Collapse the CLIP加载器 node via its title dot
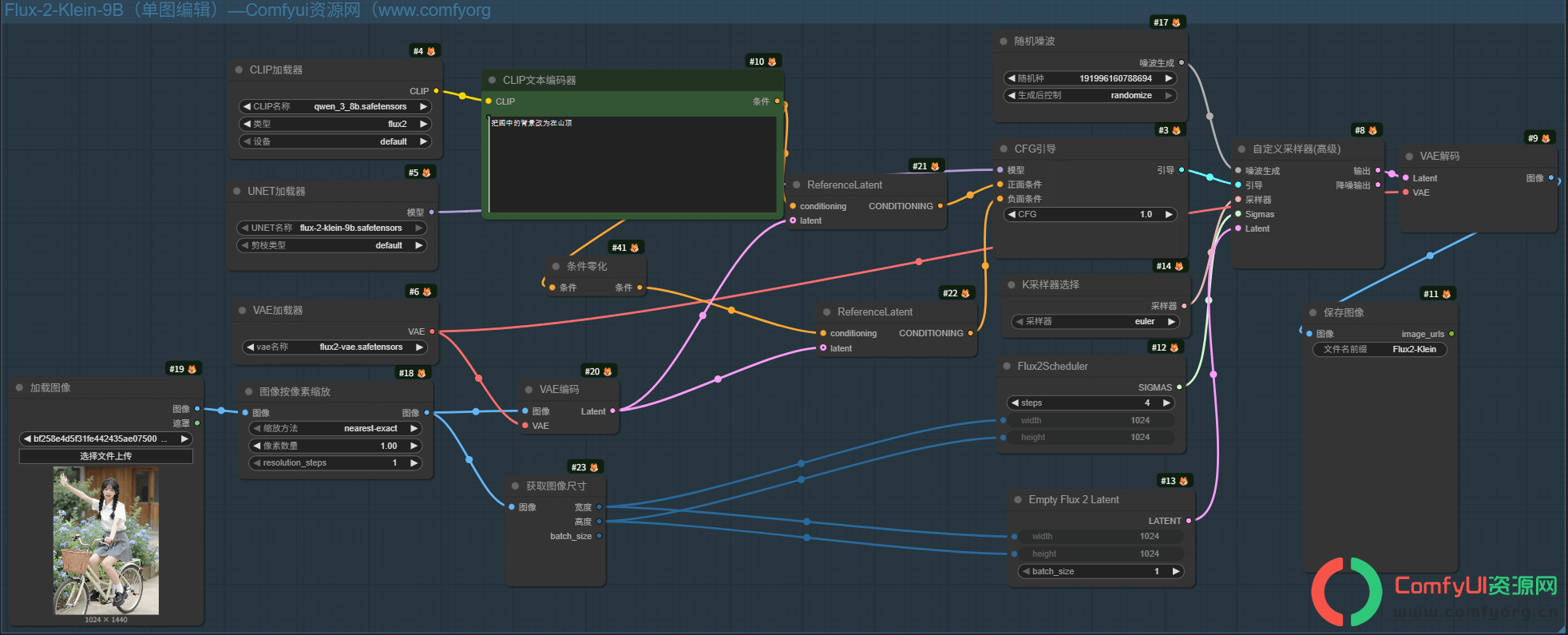 239,69
